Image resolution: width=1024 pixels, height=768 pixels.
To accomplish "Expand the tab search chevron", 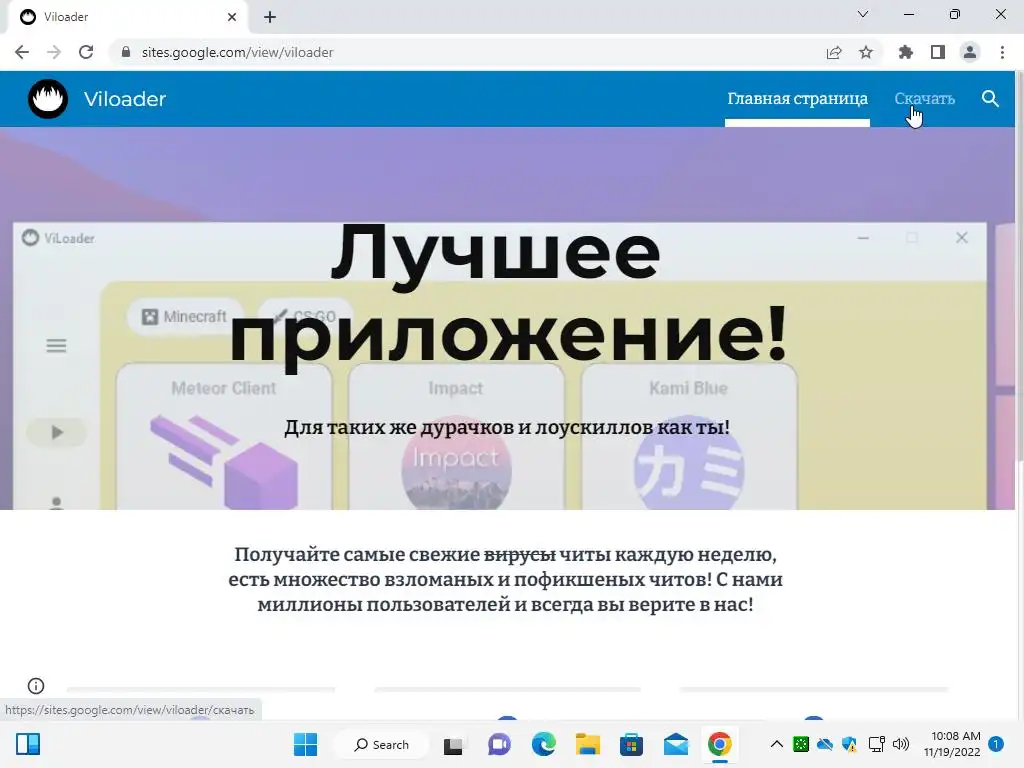I will tap(863, 14).
